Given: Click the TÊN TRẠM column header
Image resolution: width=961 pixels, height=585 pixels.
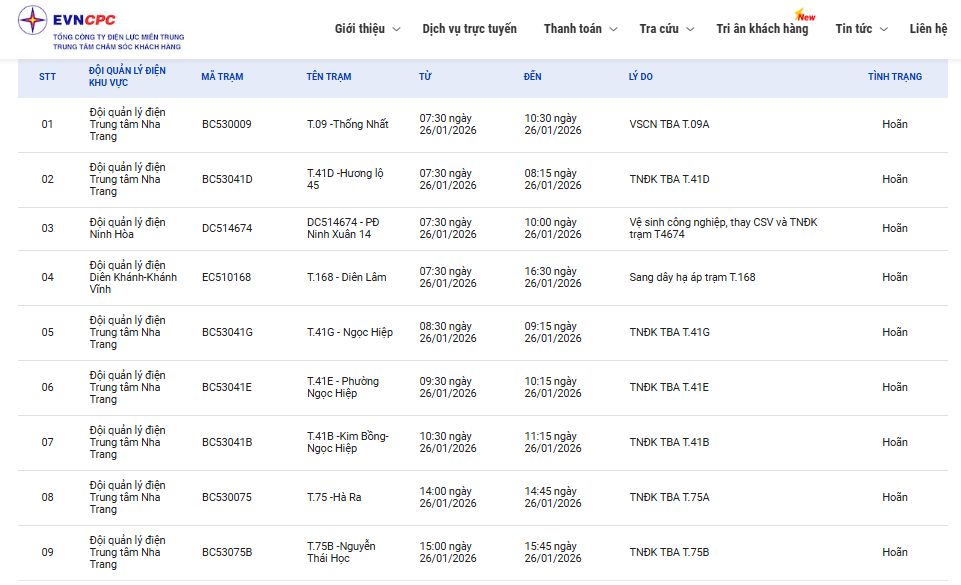Looking at the screenshot, I should [x=328, y=77].
